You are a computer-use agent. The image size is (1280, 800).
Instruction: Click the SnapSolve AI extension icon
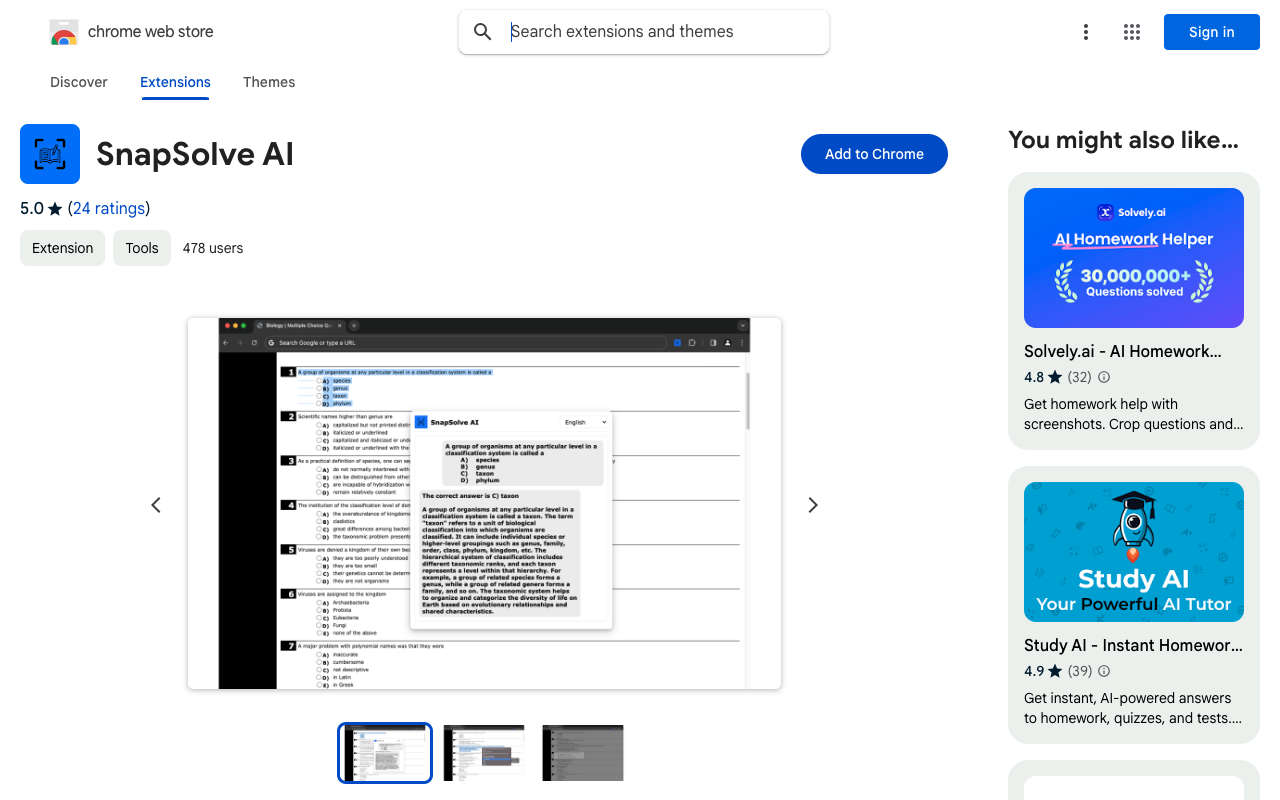[50, 154]
